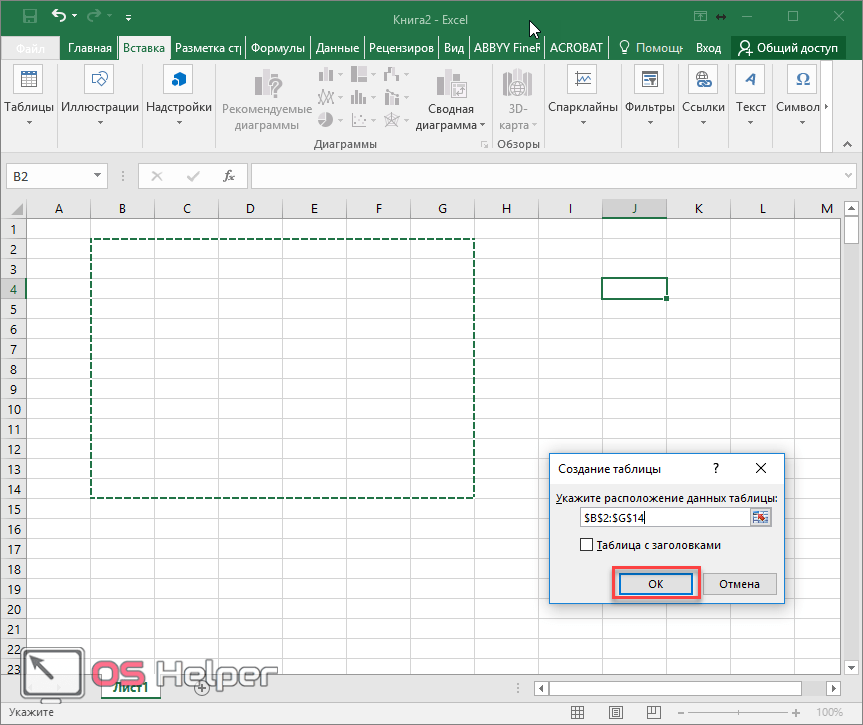Click the Undo arrow icon
Viewport: 863px width, 725px height.
coord(59,16)
